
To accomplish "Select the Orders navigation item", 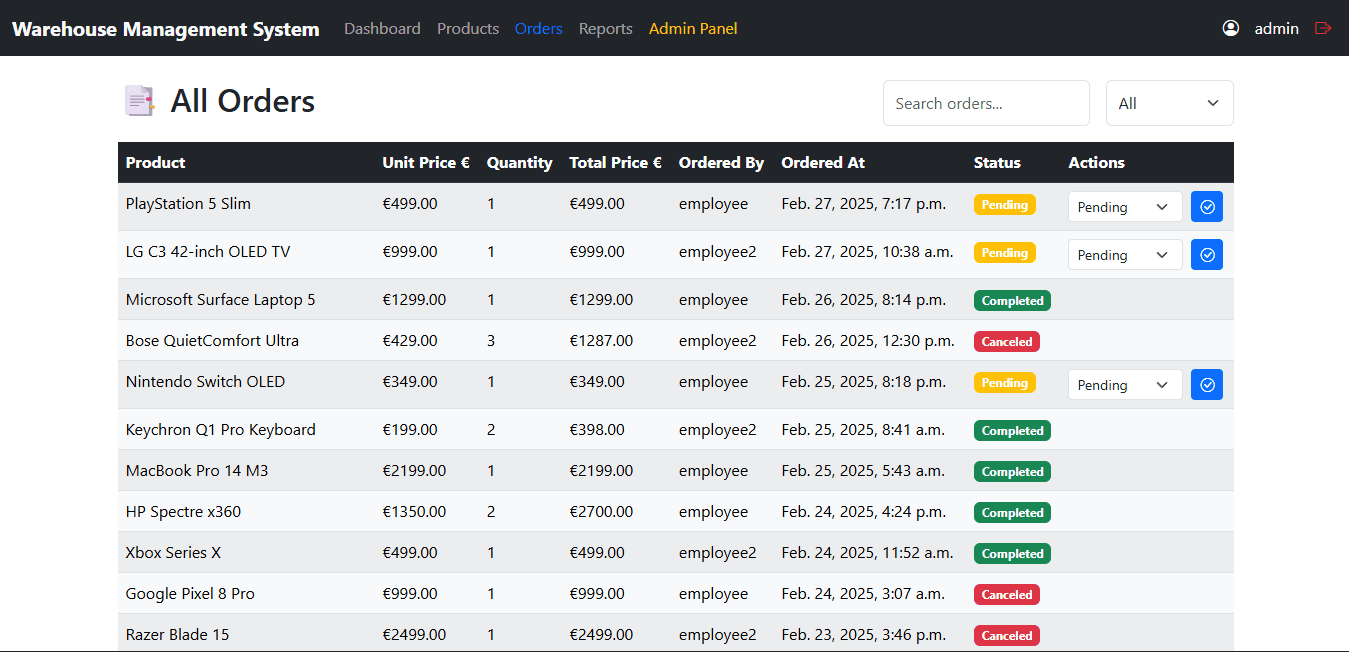I will (x=538, y=28).
